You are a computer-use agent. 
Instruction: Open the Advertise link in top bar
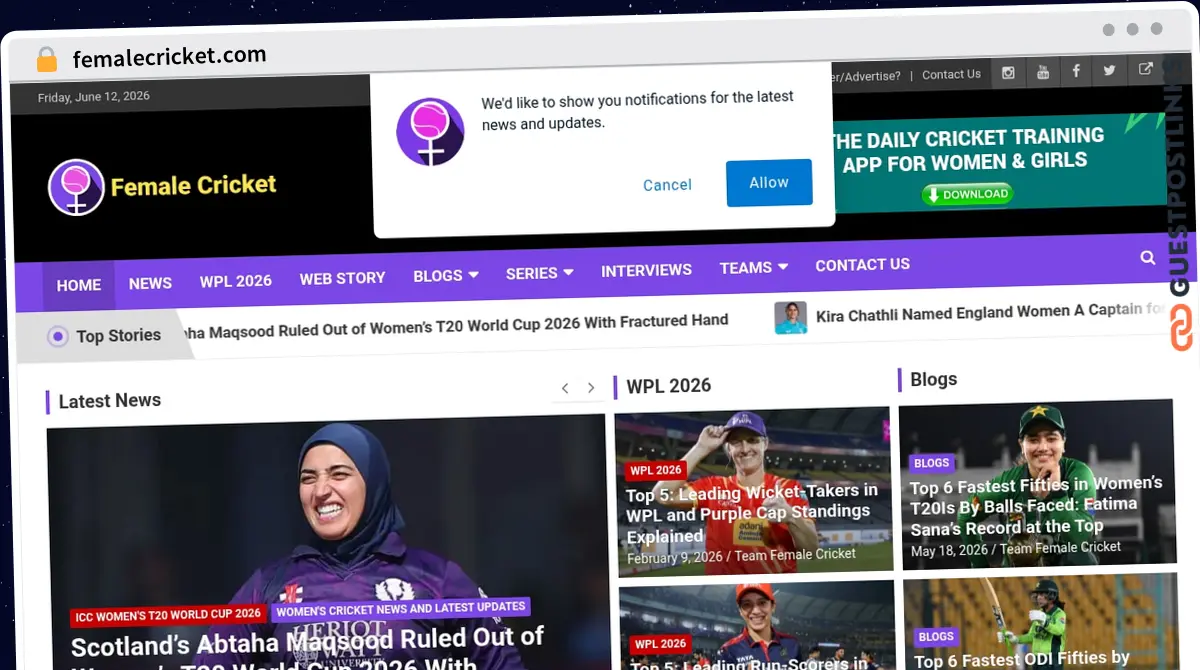(x=867, y=76)
